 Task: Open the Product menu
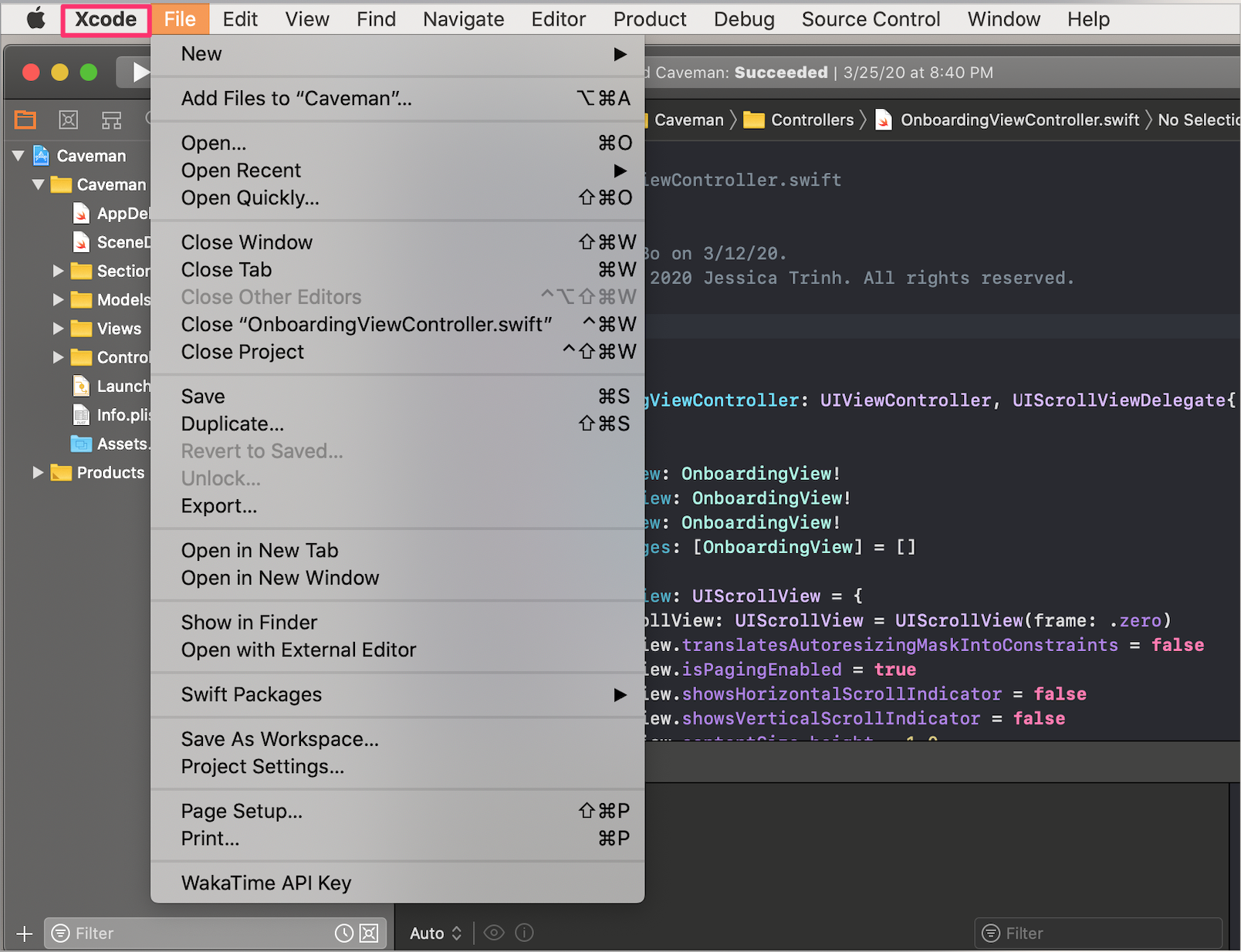click(x=650, y=19)
